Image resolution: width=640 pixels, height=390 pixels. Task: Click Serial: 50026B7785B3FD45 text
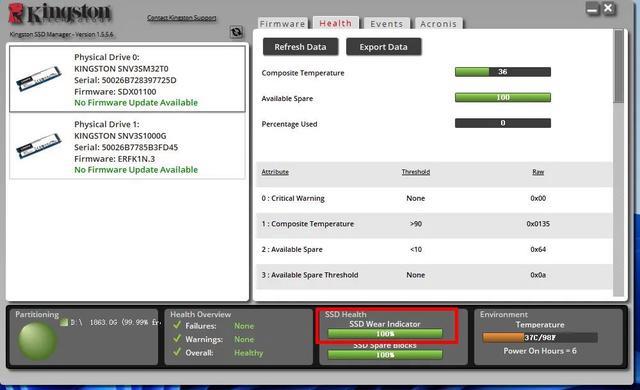pyautogui.click(x=126, y=147)
